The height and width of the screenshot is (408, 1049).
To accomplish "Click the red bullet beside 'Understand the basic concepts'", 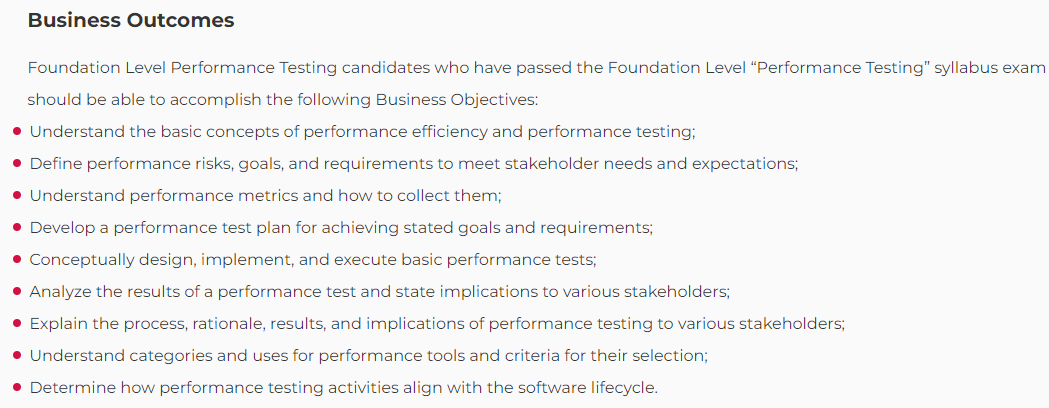I will coord(17,132).
